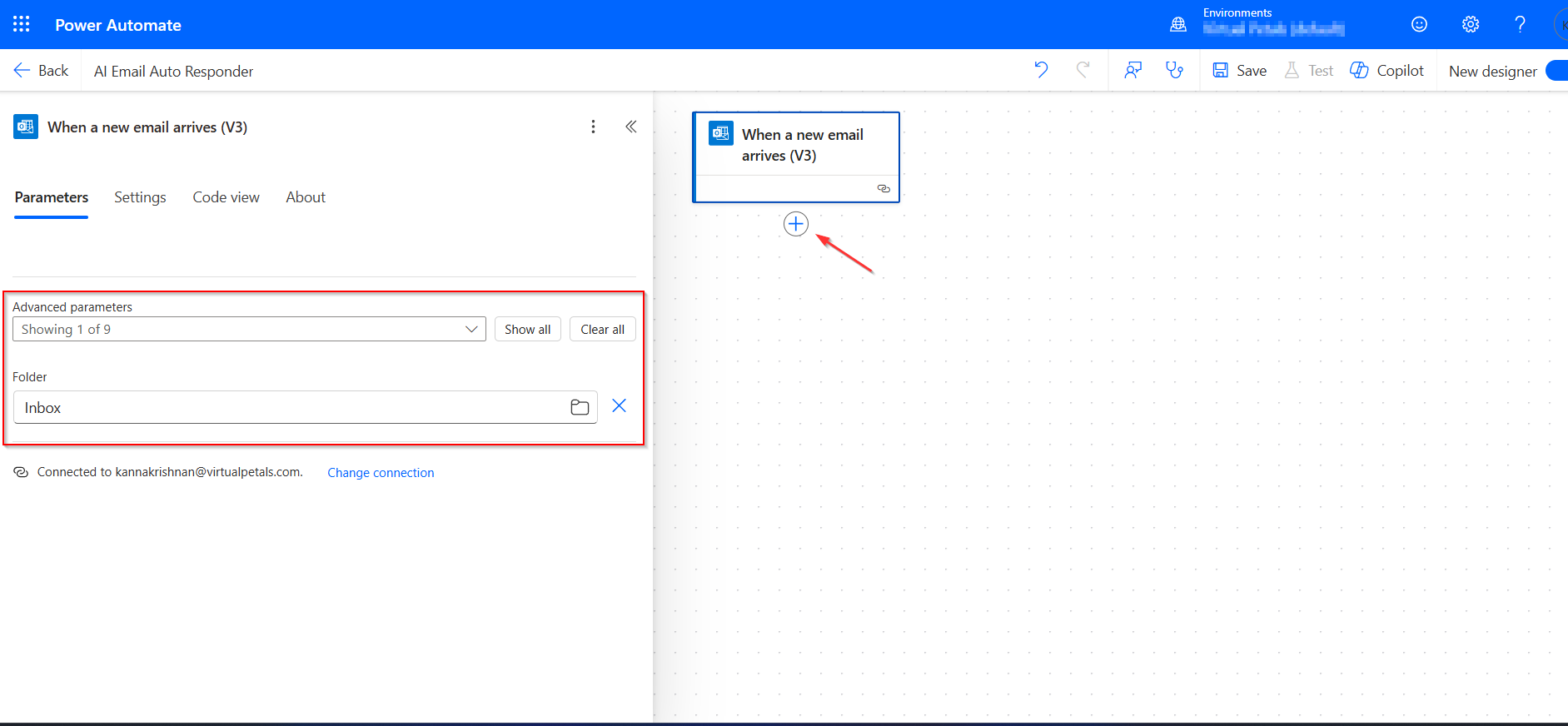Click the connection link icon on trigger card

[x=884, y=189]
